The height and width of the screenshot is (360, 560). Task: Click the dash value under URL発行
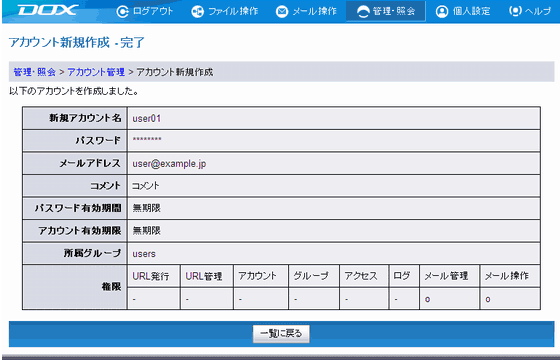click(x=134, y=299)
